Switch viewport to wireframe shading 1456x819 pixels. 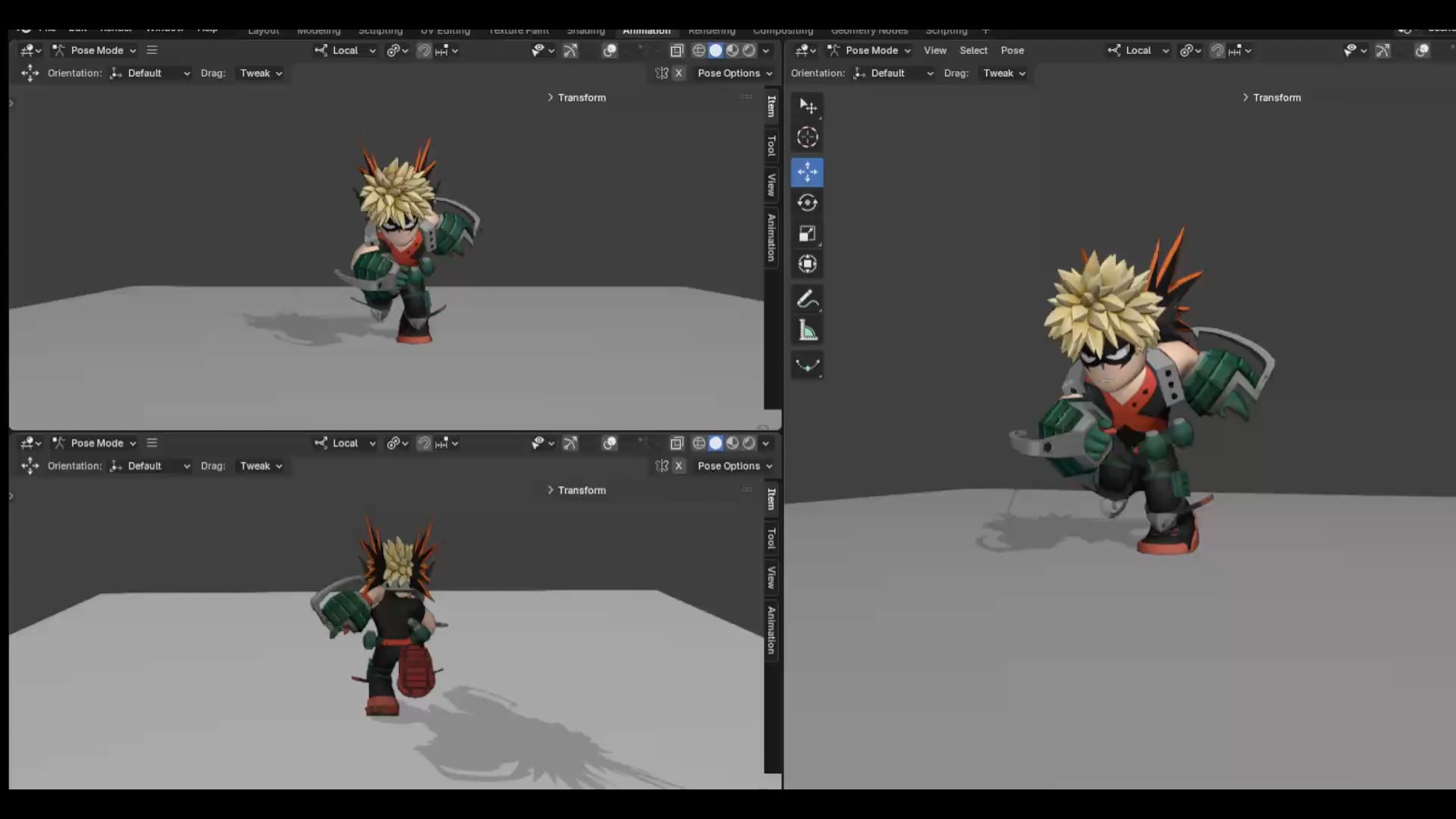[x=698, y=50]
